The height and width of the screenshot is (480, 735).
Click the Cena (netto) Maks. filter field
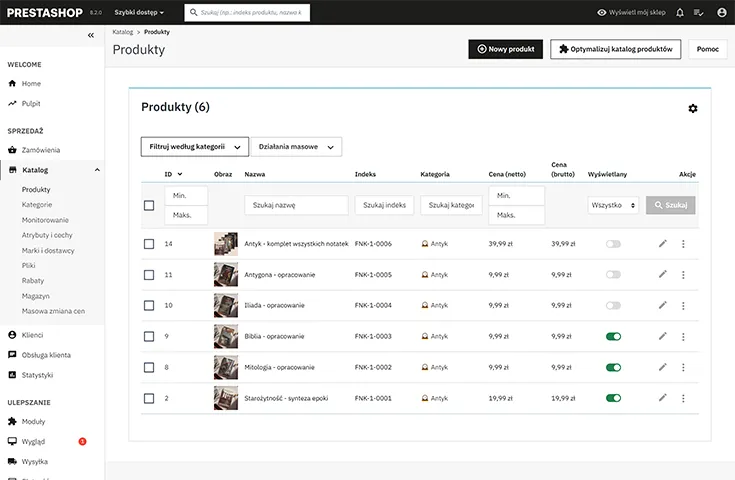pyautogui.click(x=517, y=215)
